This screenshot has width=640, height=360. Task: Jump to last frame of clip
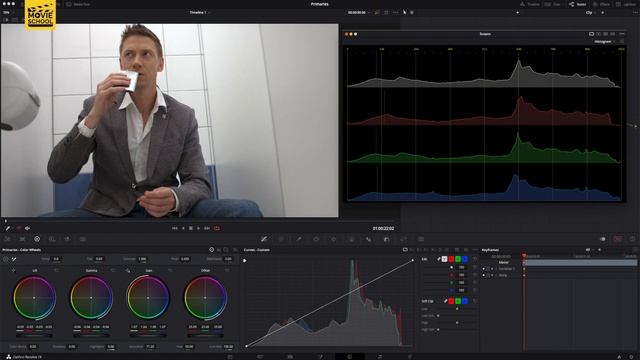(207, 228)
